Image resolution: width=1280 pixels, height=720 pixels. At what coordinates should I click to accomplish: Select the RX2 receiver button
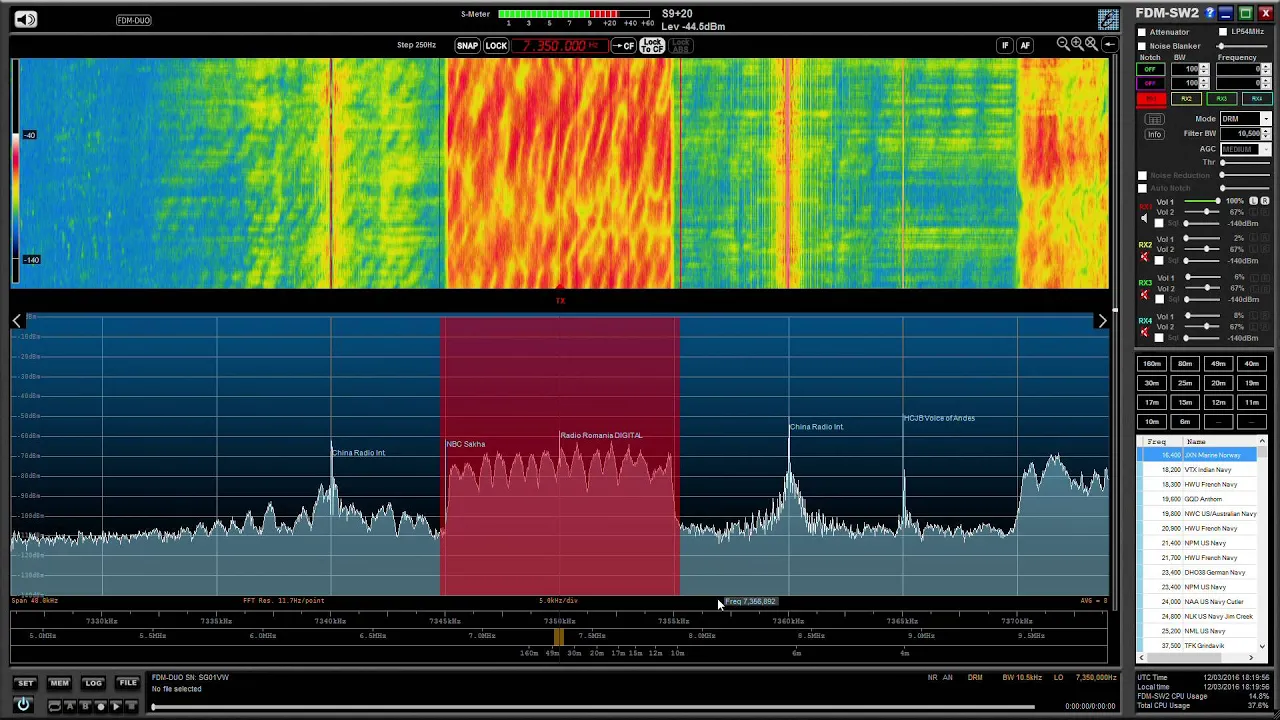pos(1186,99)
